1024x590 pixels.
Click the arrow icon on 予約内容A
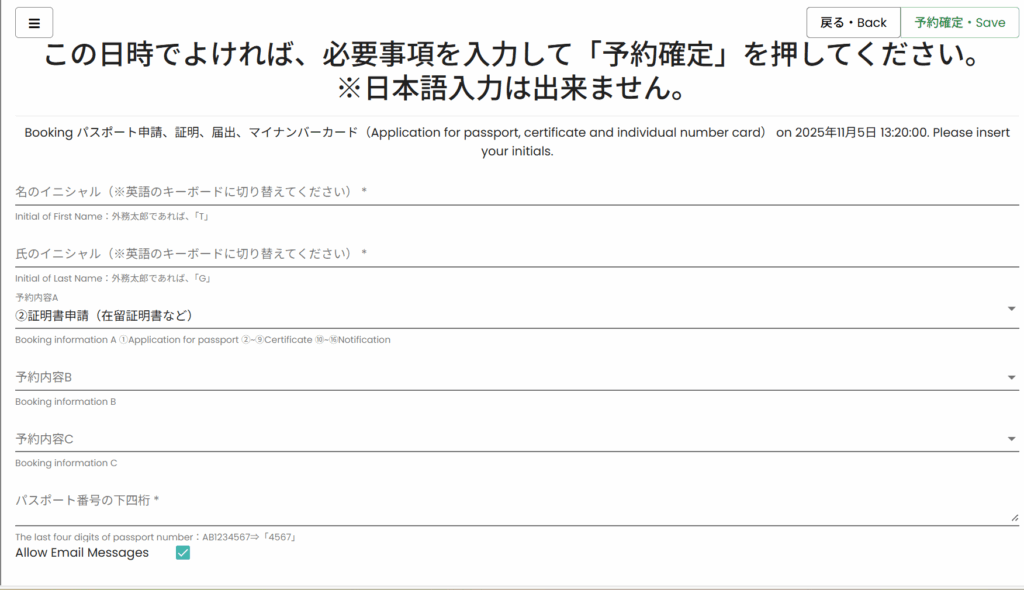click(1011, 309)
